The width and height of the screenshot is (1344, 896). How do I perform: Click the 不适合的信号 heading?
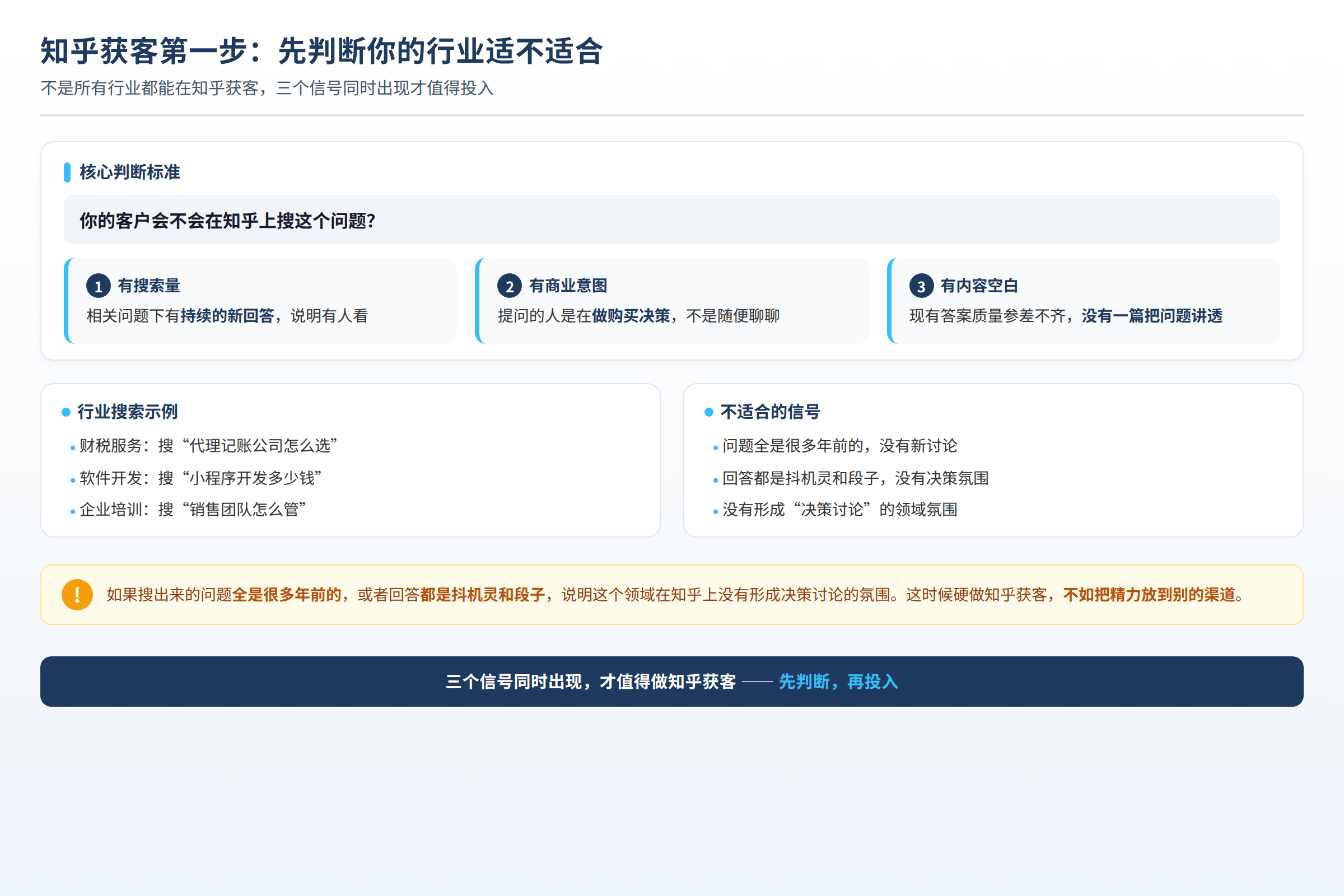pyautogui.click(x=771, y=412)
